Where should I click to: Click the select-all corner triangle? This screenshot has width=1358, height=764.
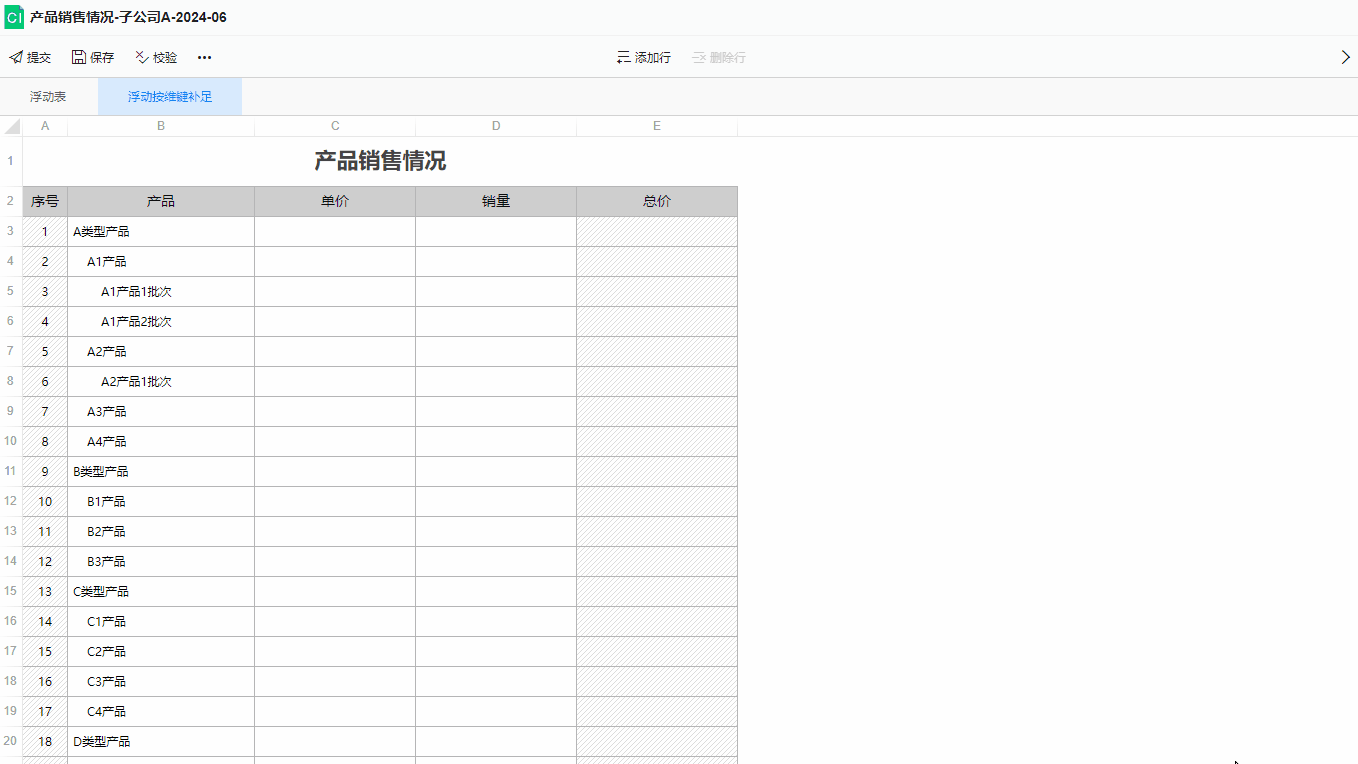12,127
